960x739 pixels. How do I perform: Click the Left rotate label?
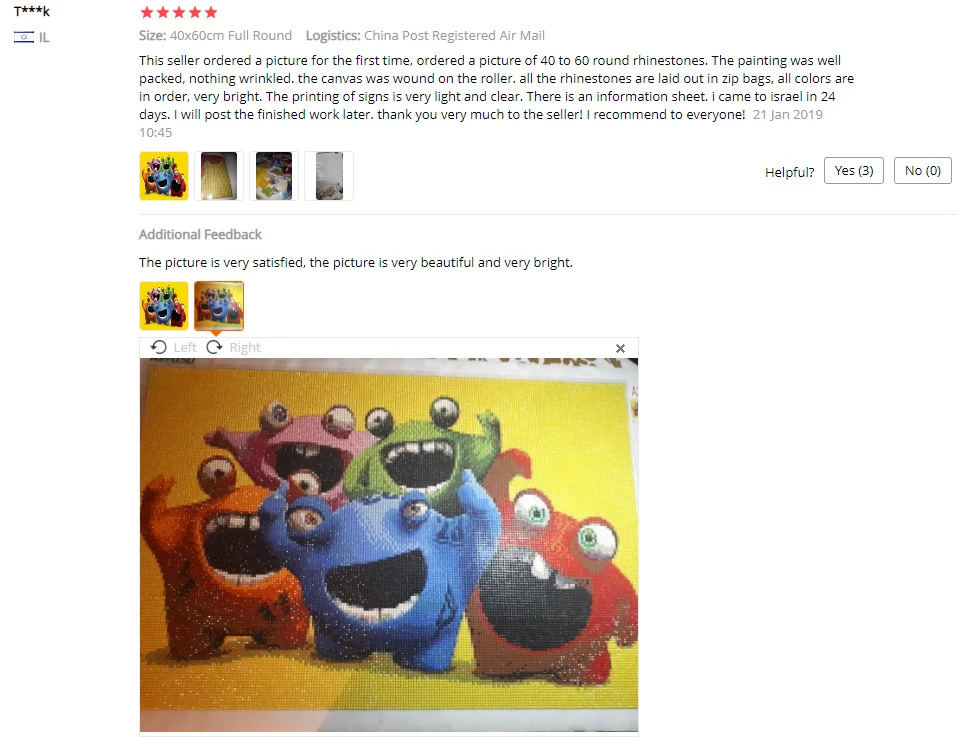pyautogui.click(x=185, y=348)
